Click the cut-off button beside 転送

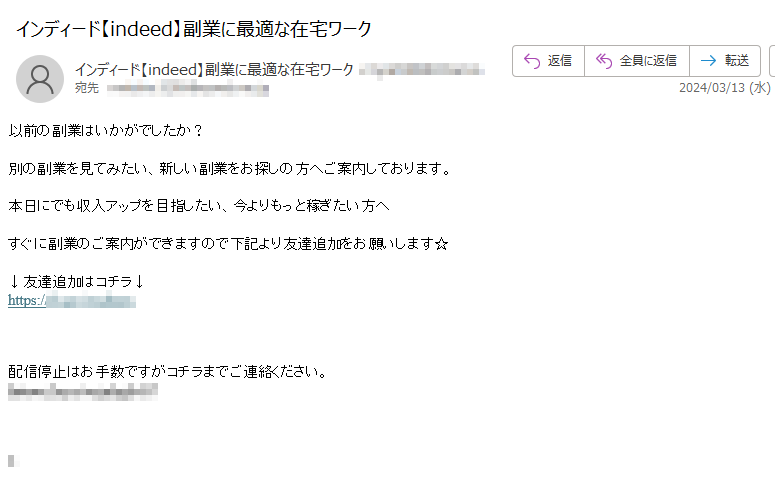tap(772, 61)
